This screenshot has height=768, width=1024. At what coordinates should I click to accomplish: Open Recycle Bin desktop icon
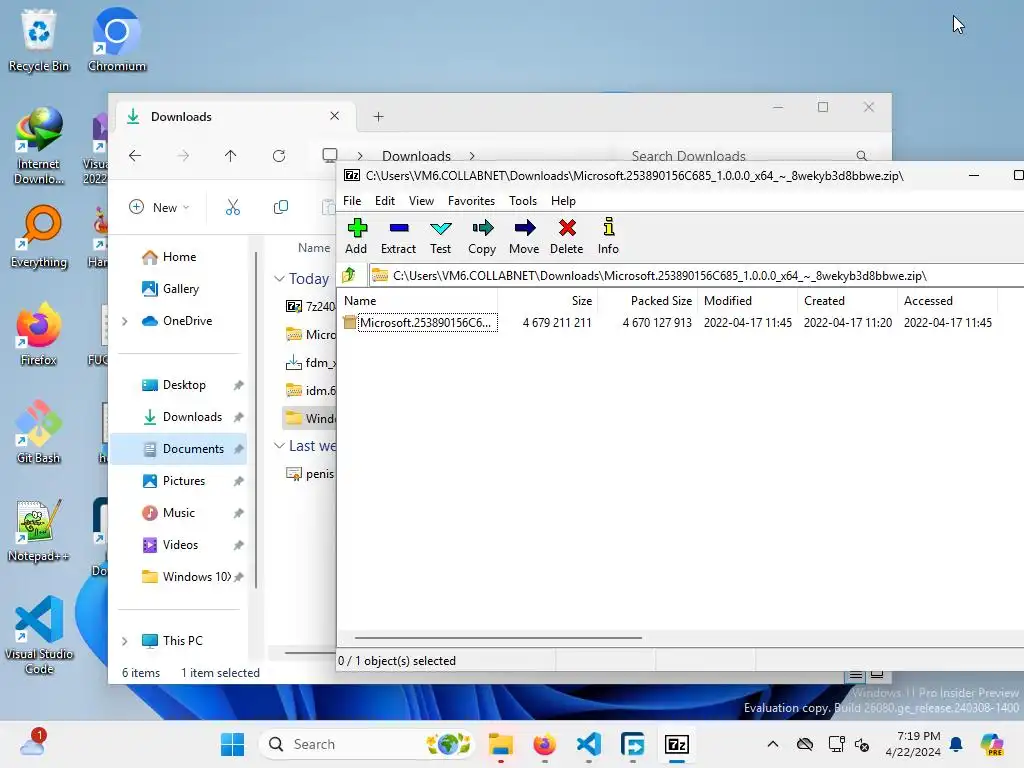[x=39, y=39]
